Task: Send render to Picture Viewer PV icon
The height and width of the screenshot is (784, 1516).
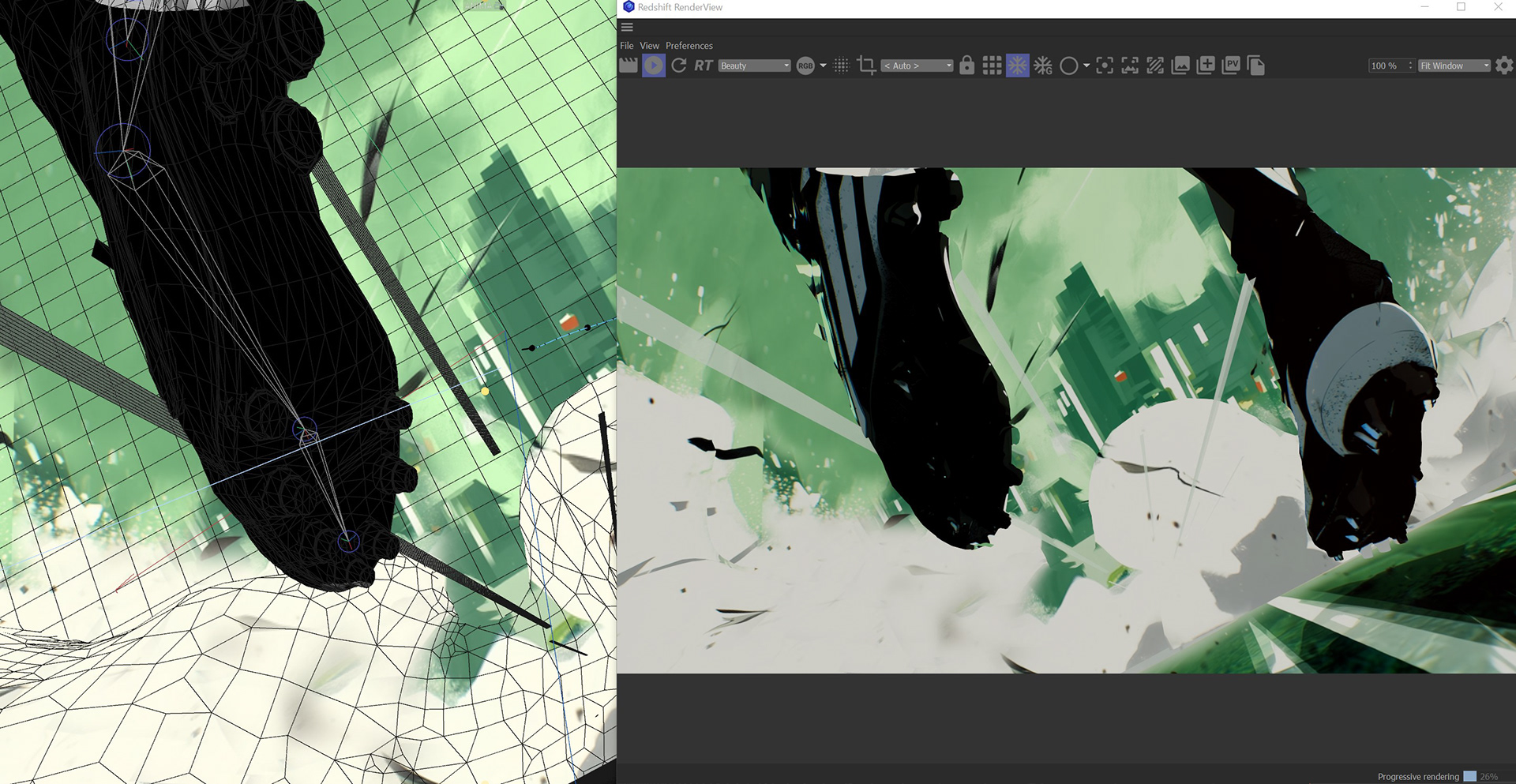Action: point(1231,66)
